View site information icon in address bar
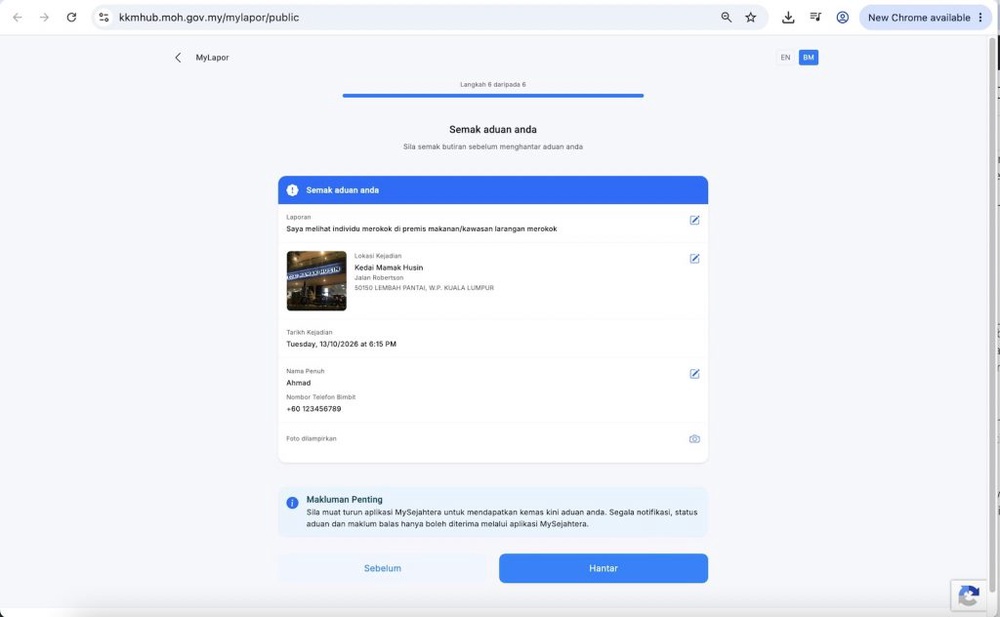 coord(104,17)
